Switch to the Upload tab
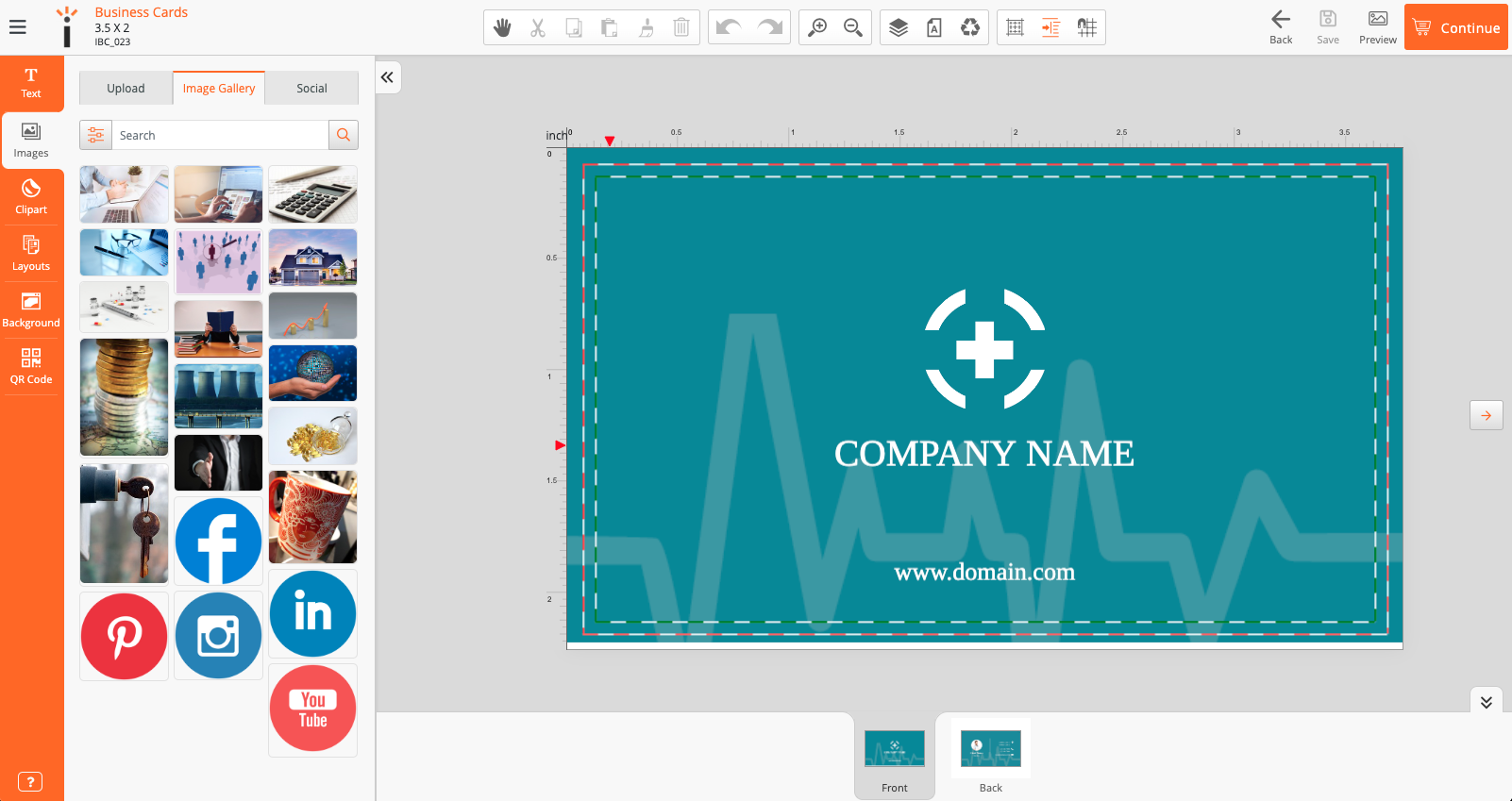This screenshot has height=801, width=1512. coord(126,88)
